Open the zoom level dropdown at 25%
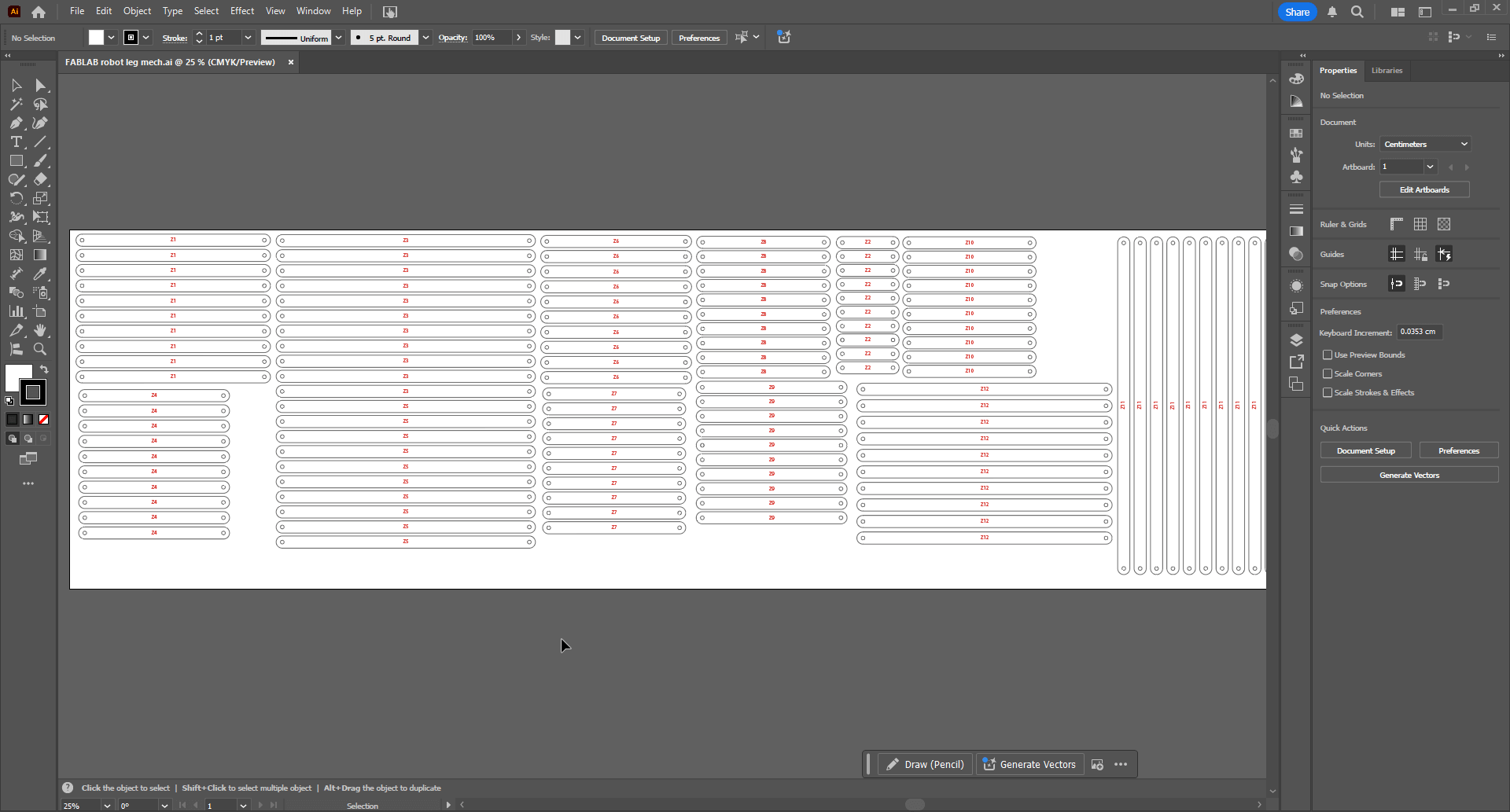The width and height of the screenshot is (1510, 812). (x=107, y=806)
